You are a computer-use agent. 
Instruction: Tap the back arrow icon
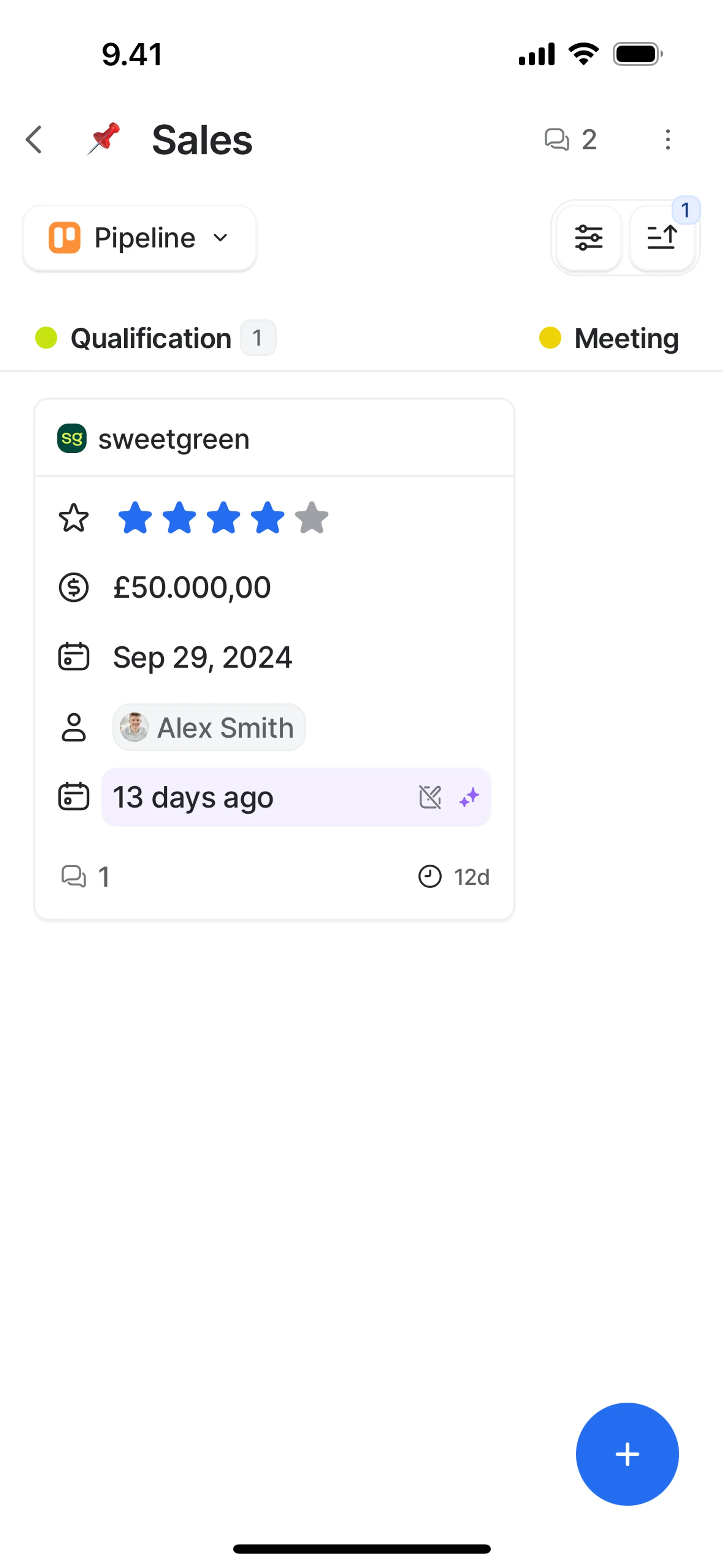(34, 140)
